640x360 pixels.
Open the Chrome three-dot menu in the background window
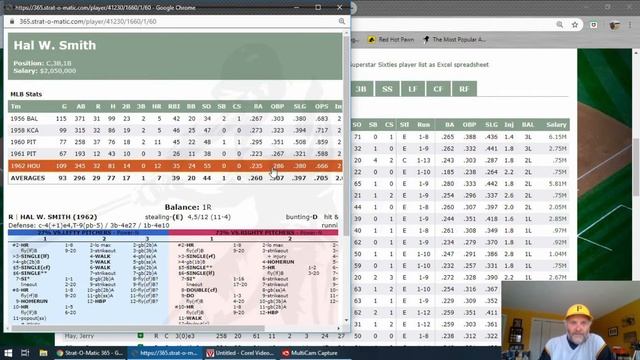coord(631,25)
